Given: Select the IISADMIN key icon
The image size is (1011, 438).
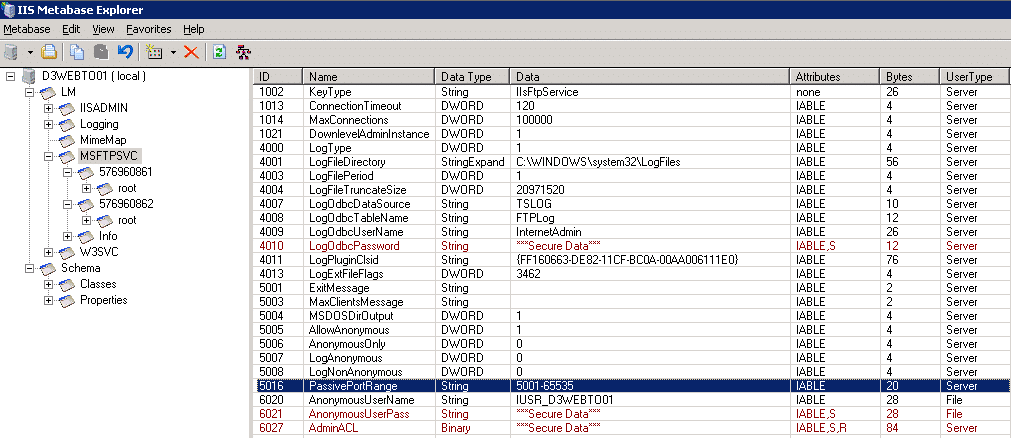Looking at the screenshot, I should (x=67, y=108).
